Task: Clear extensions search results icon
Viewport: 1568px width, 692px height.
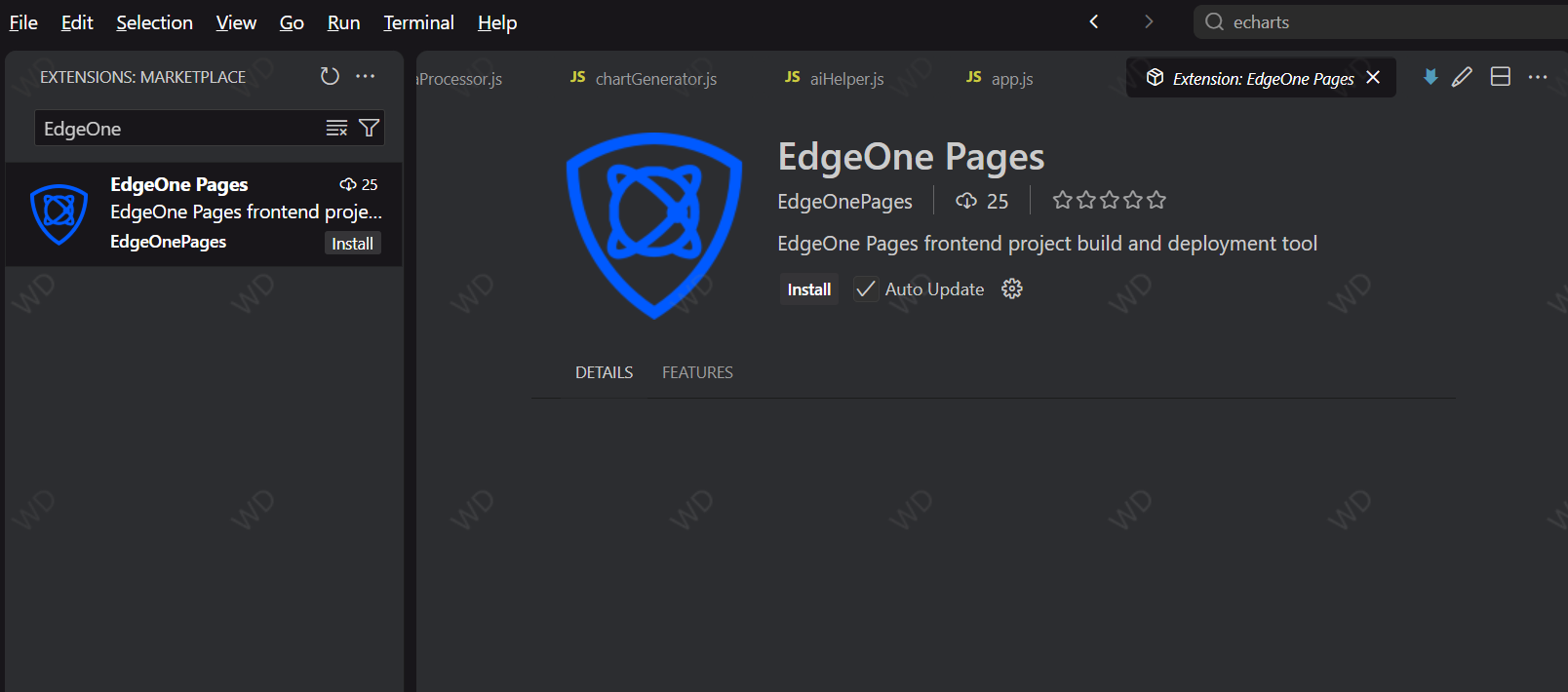Action: tap(336, 128)
